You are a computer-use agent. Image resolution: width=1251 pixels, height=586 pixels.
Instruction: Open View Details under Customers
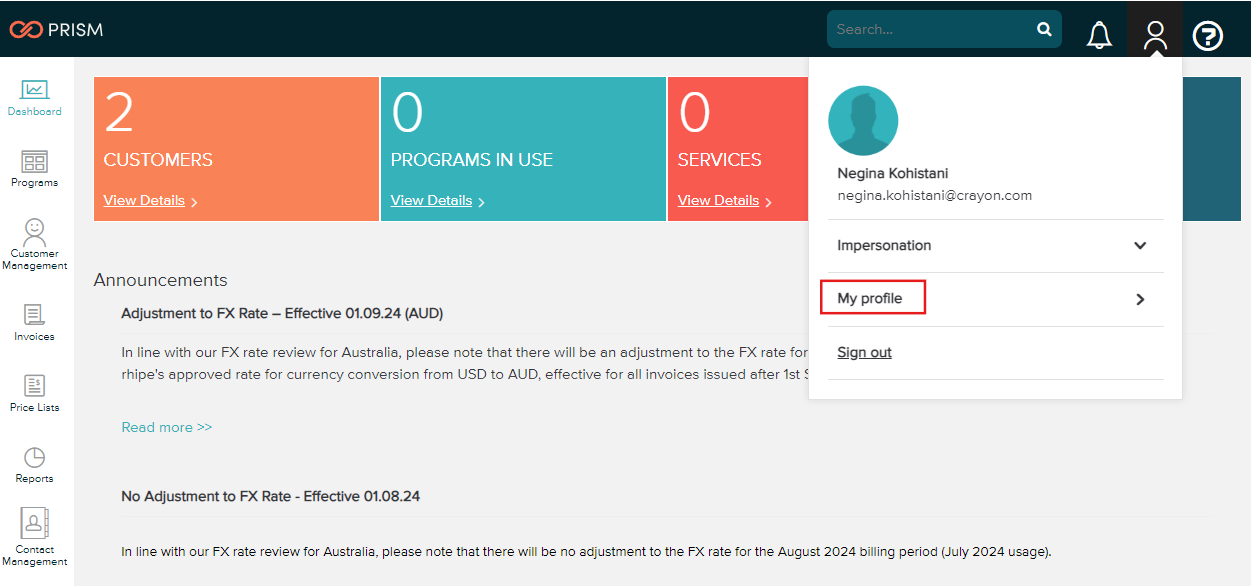(144, 200)
